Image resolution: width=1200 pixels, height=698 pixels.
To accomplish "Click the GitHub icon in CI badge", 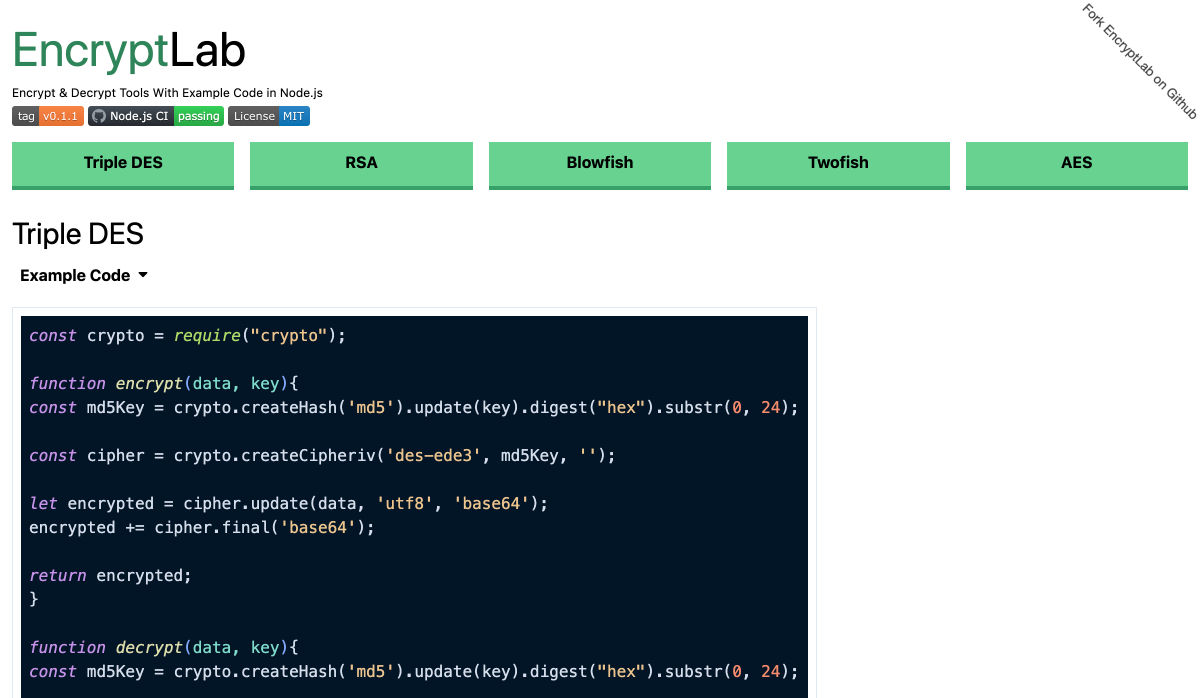I will point(98,116).
